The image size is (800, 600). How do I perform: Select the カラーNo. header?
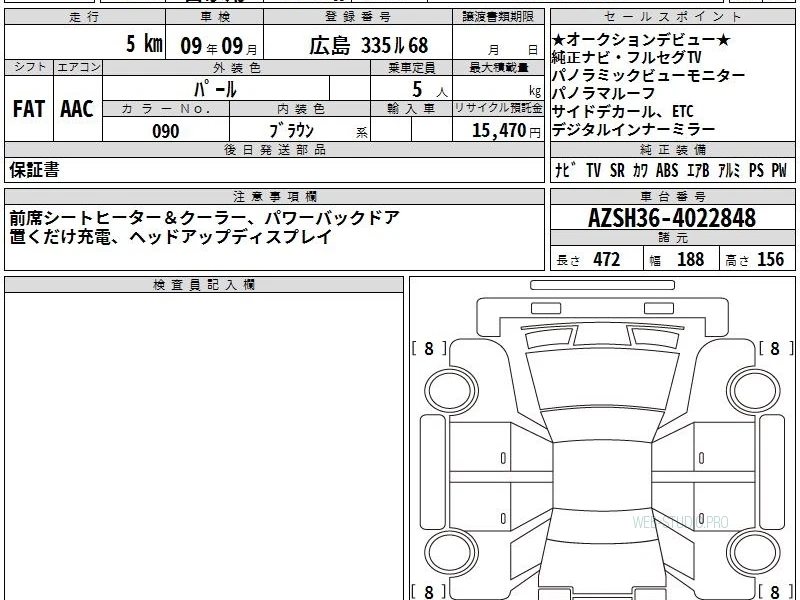coord(166,109)
